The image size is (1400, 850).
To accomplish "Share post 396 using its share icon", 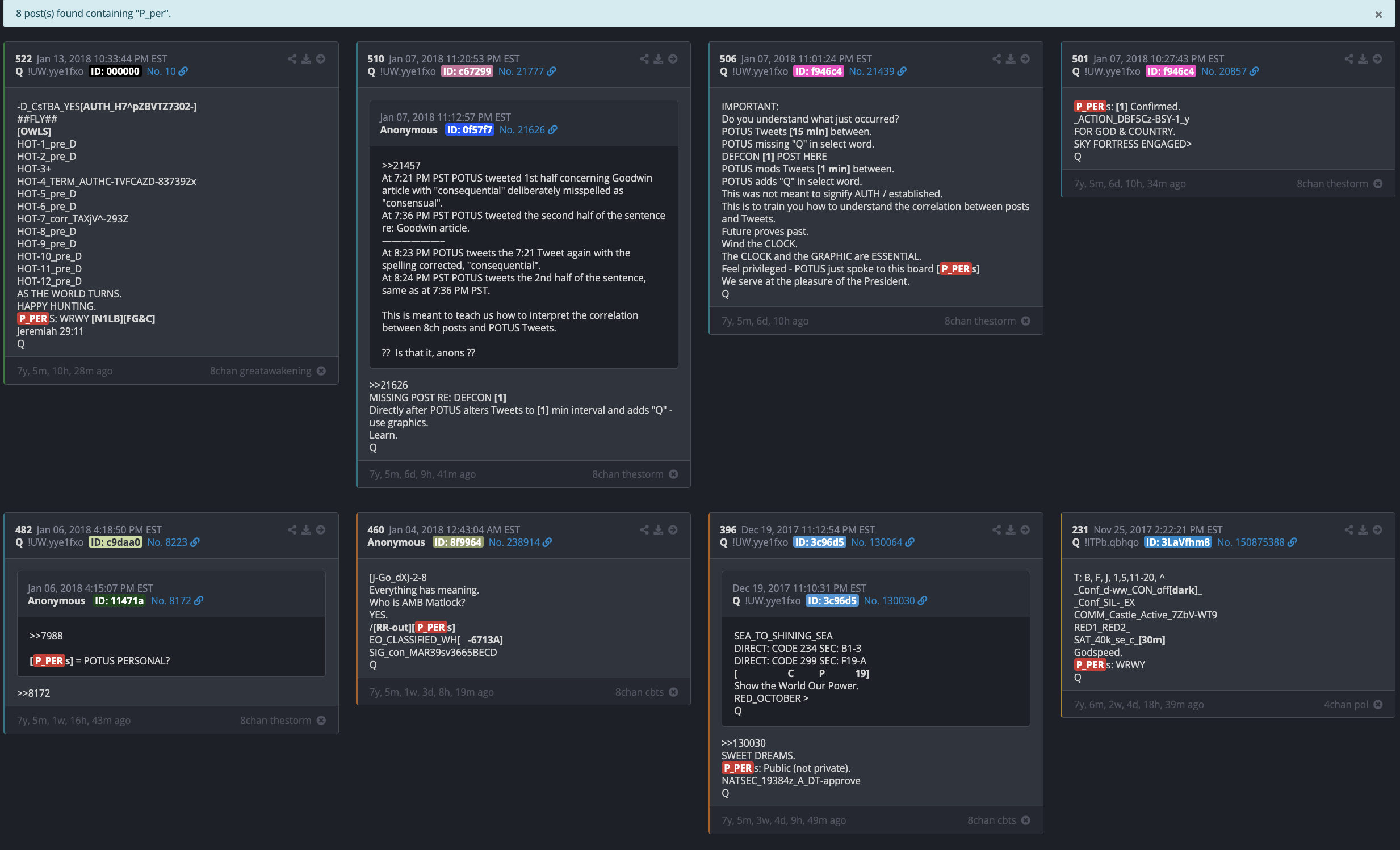I will point(996,530).
